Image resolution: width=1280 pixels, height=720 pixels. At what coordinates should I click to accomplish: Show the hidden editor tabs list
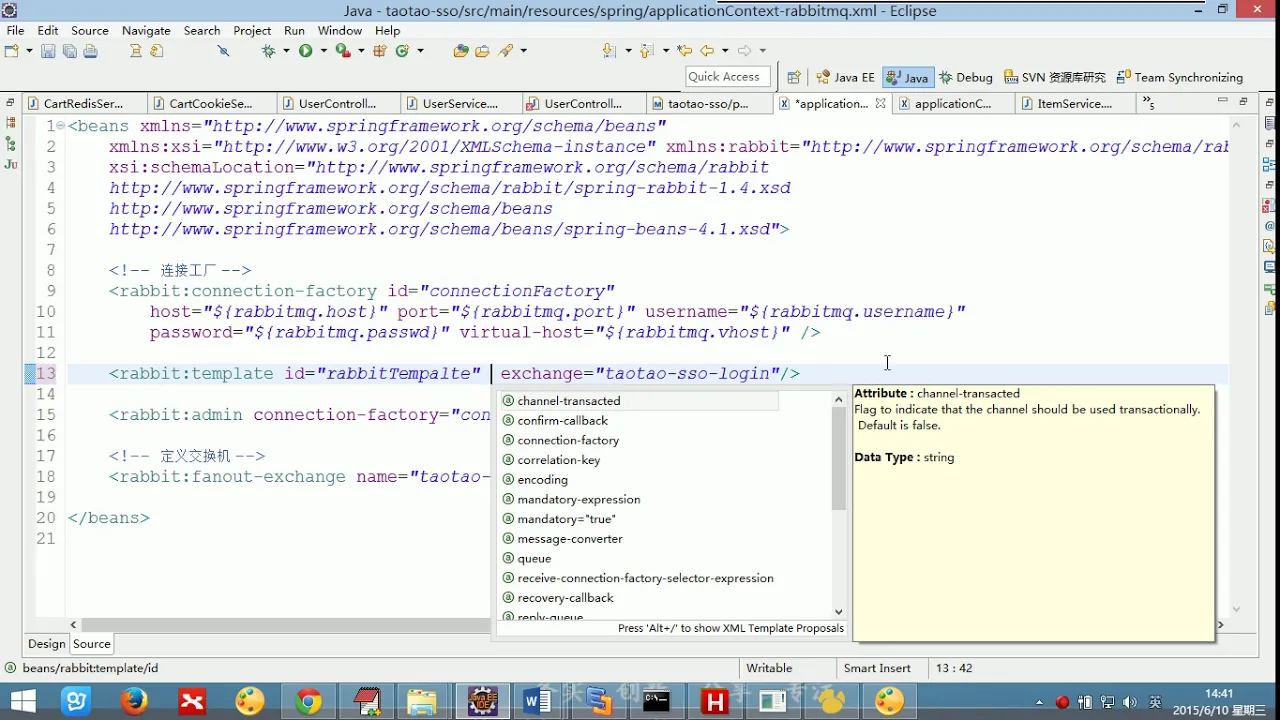[1149, 103]
